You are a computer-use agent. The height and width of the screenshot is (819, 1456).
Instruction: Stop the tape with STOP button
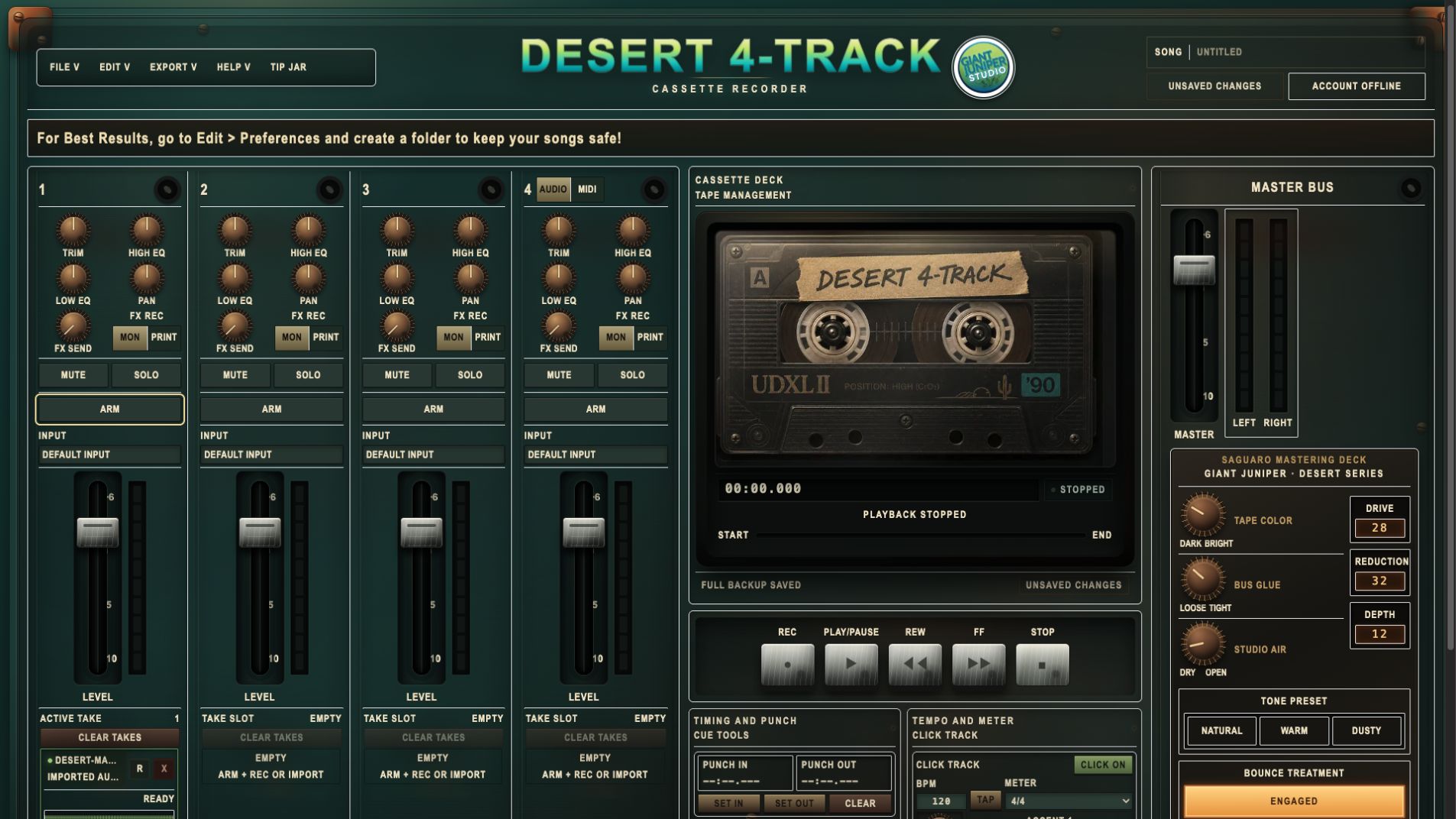(1043, 664)
